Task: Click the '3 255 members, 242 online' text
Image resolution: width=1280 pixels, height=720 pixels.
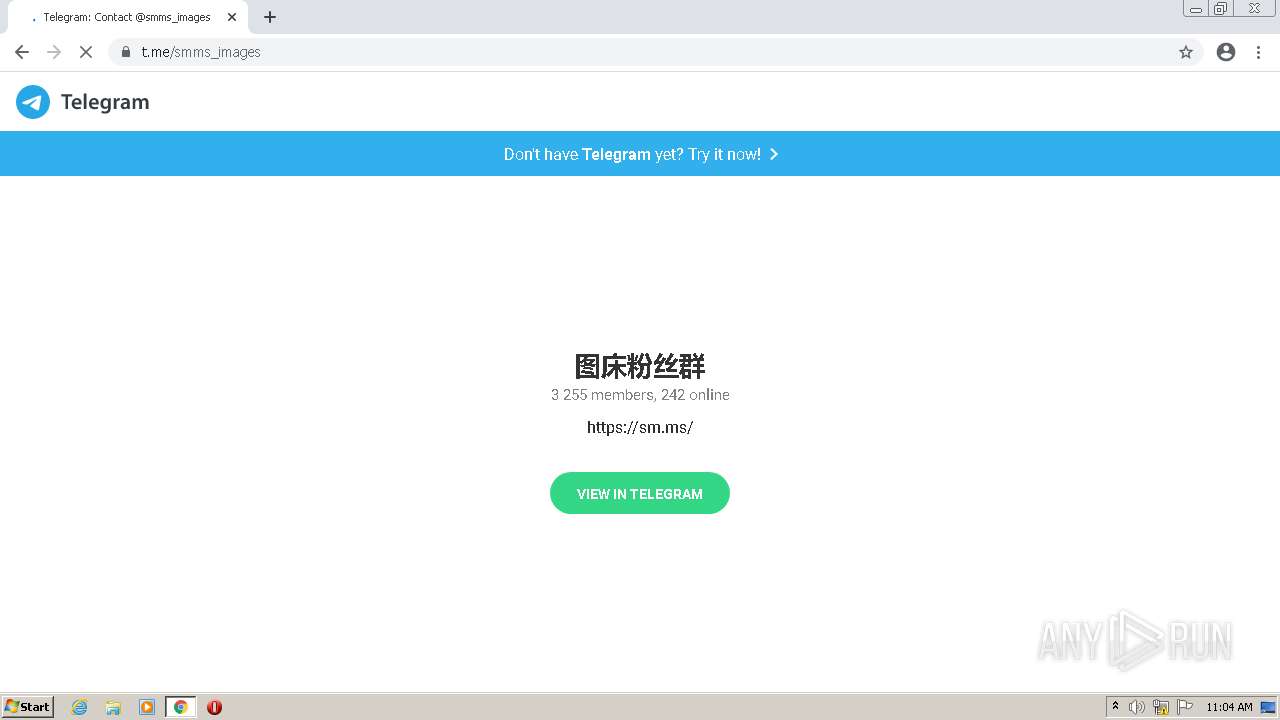Action: click(640, 395)
